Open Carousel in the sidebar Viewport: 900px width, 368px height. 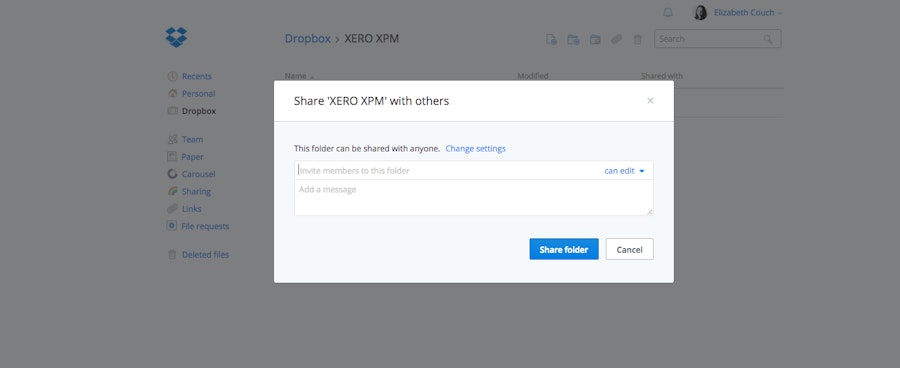coord(199,174)
